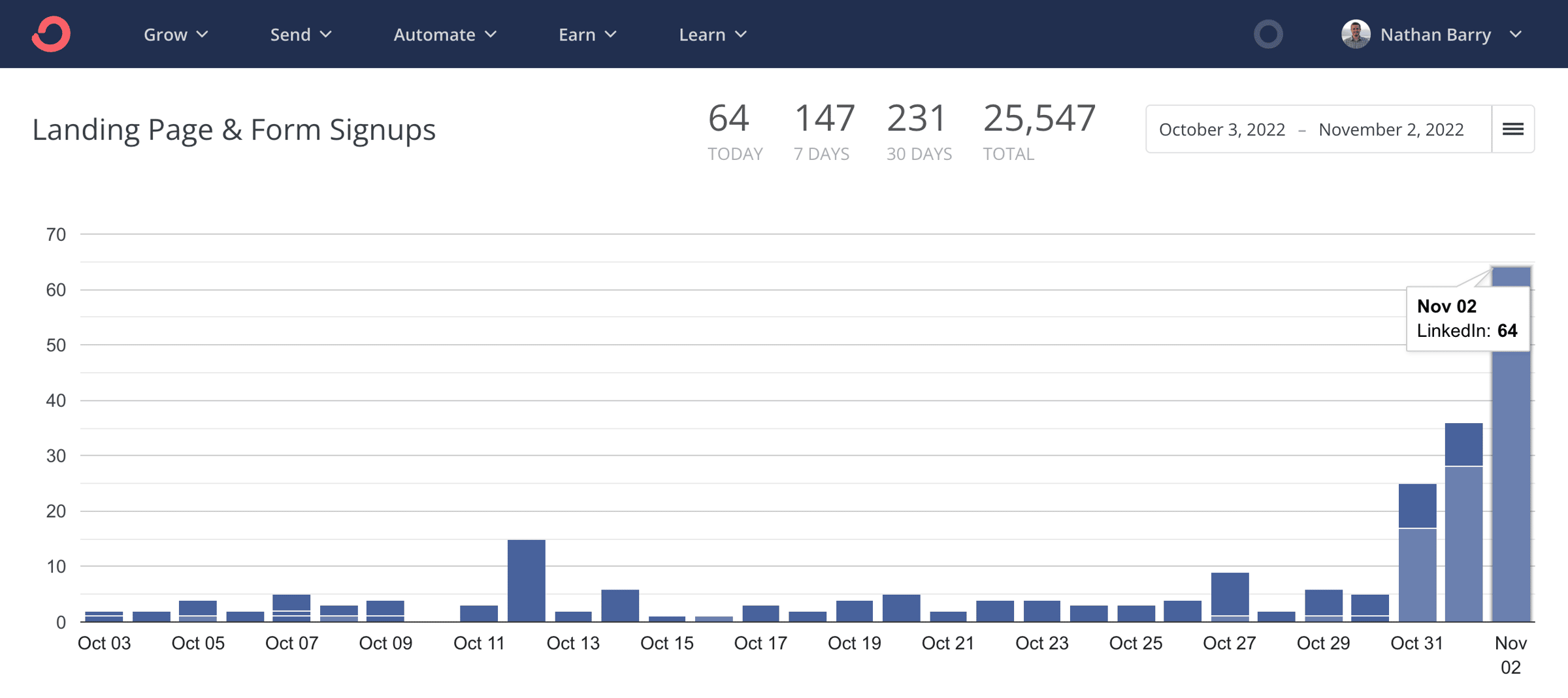The width and height of the screenshot is (1568, 698).
Task: Expand the Learn dropdown menu
Action: [712, 35]
